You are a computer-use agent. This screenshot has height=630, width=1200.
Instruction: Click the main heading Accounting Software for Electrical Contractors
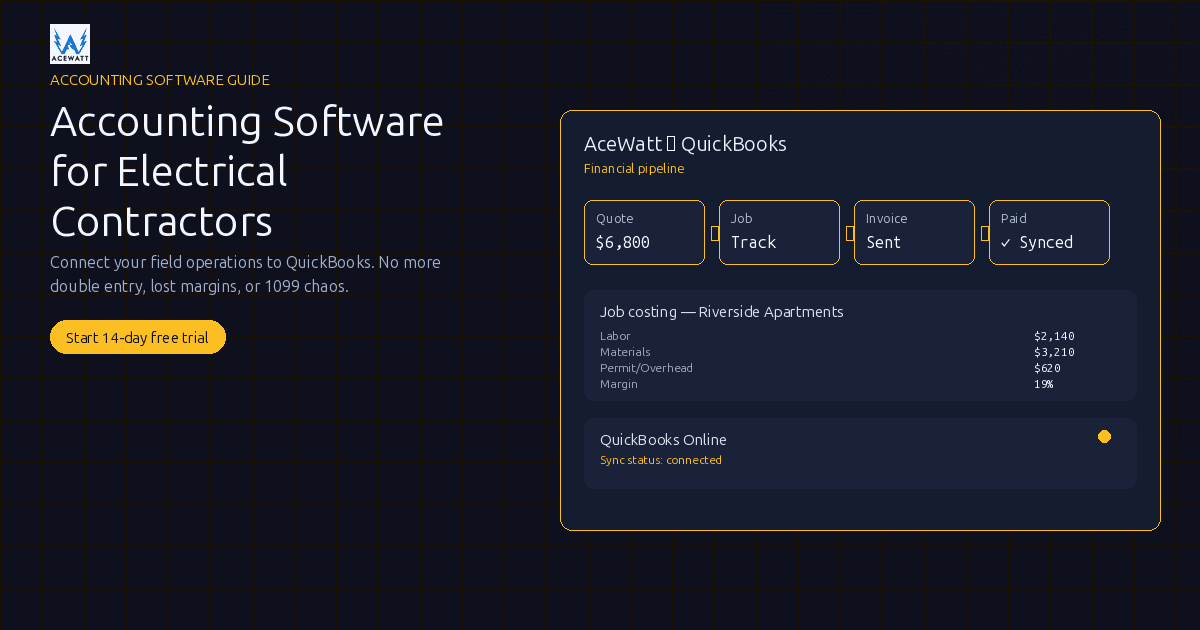247,171
